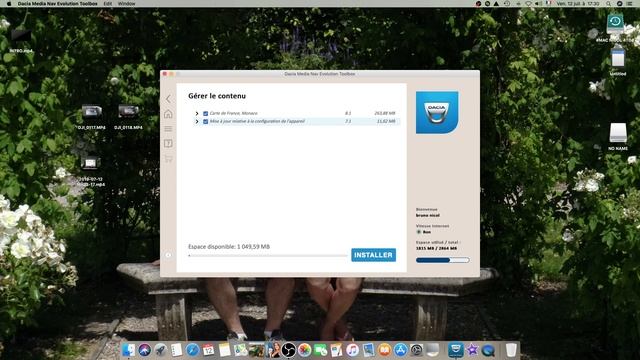Open OBS from the Dock

click(289, 350)
